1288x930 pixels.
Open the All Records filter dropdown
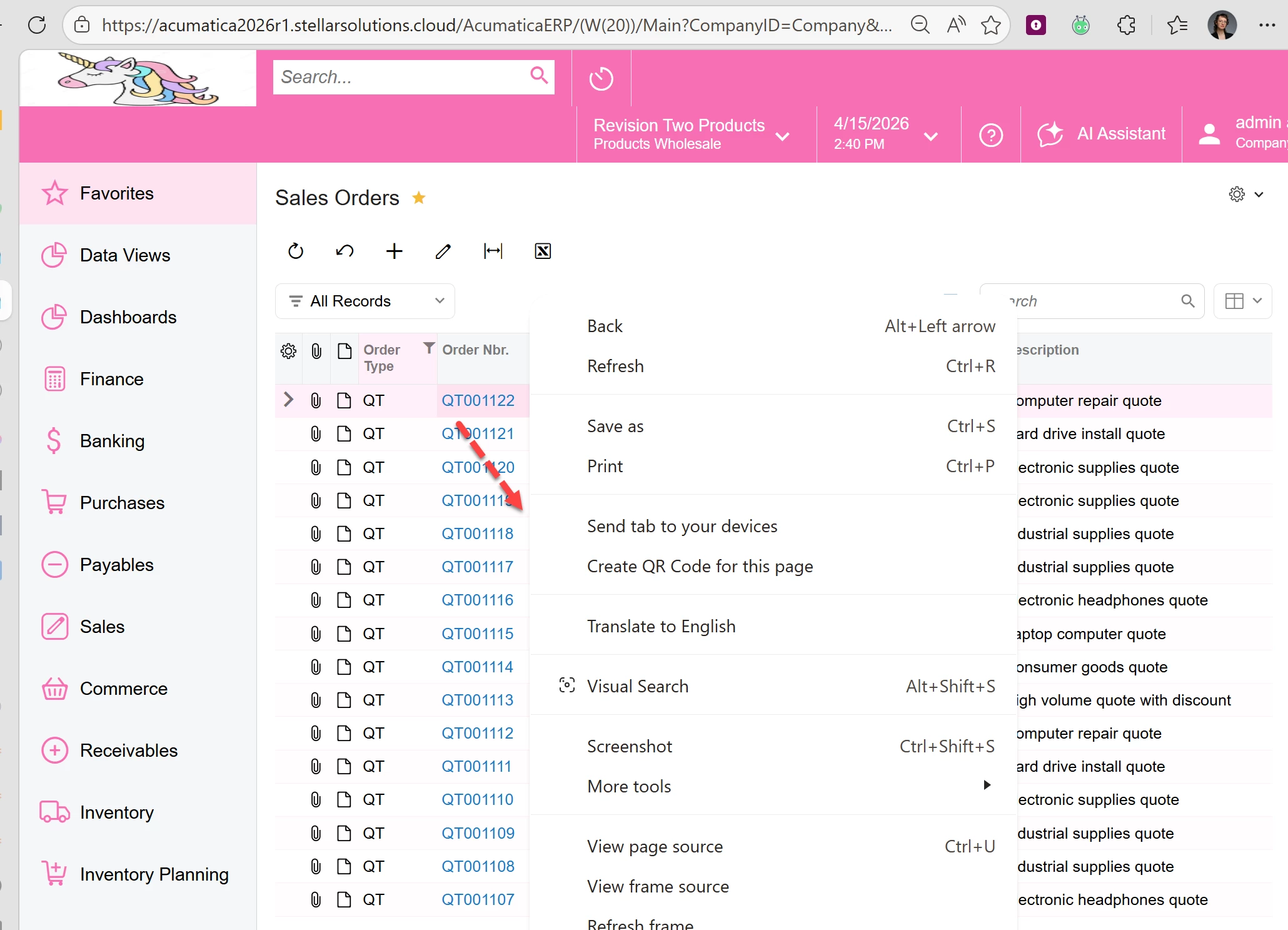pos(365,301)
